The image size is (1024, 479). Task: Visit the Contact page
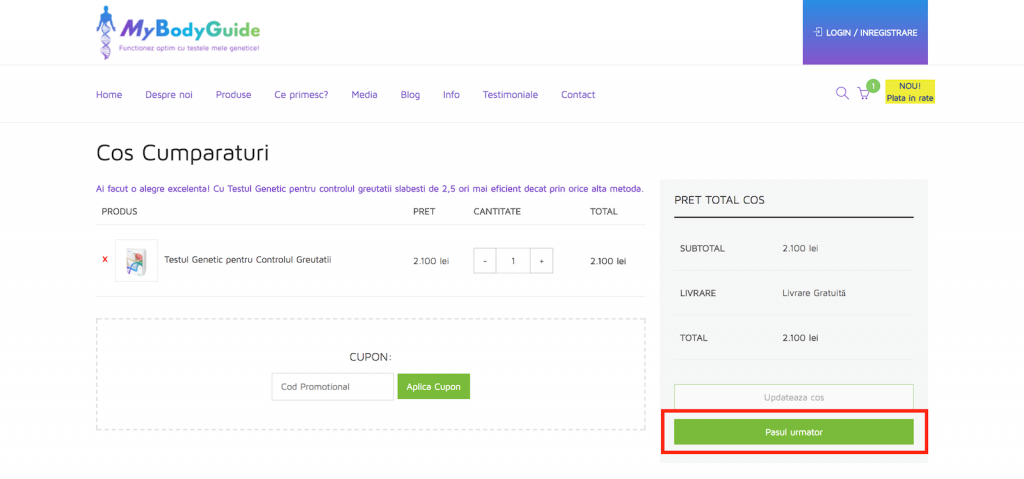pos(578,95)
